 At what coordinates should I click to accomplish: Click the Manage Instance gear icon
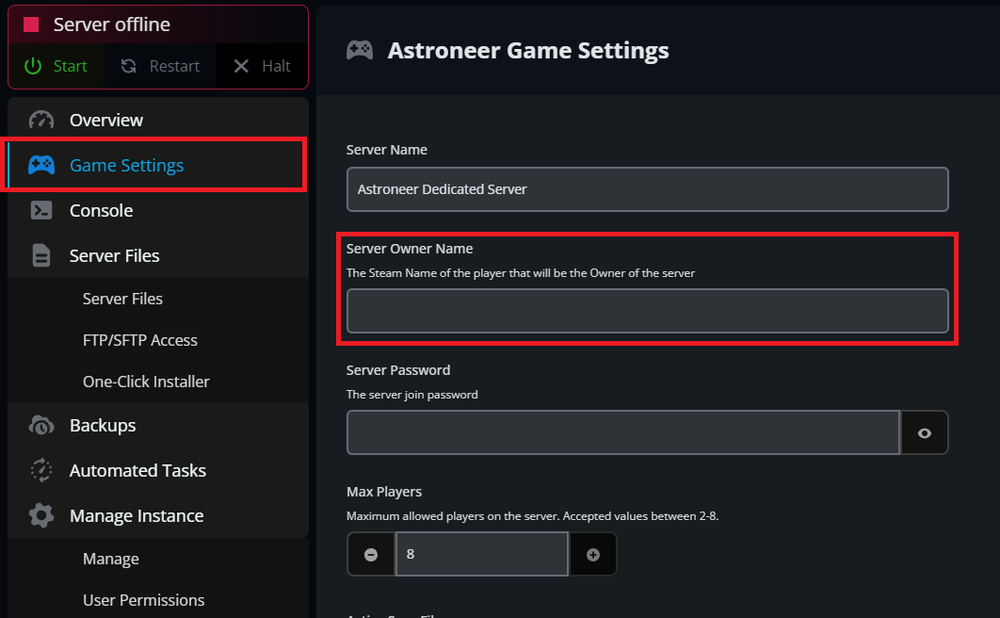[x=39, y=515]
